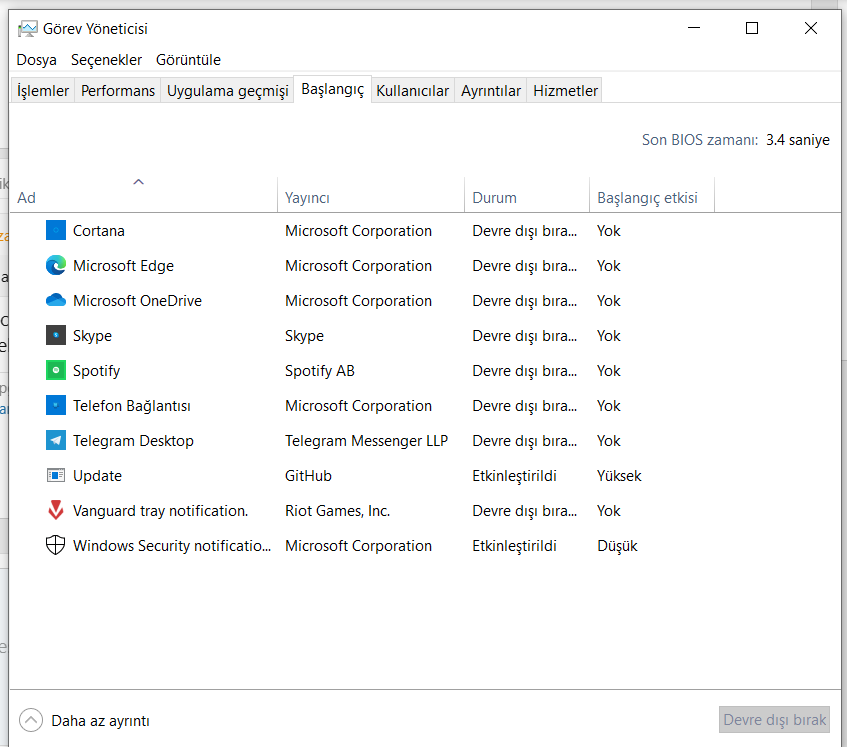Select the Vanguard tray notification. row name
The image size is (847, 747).
160,511
